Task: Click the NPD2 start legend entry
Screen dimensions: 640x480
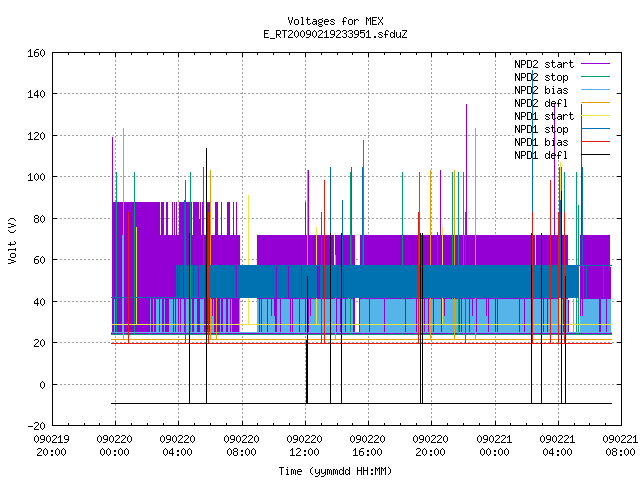Action: tap(562, 64)
